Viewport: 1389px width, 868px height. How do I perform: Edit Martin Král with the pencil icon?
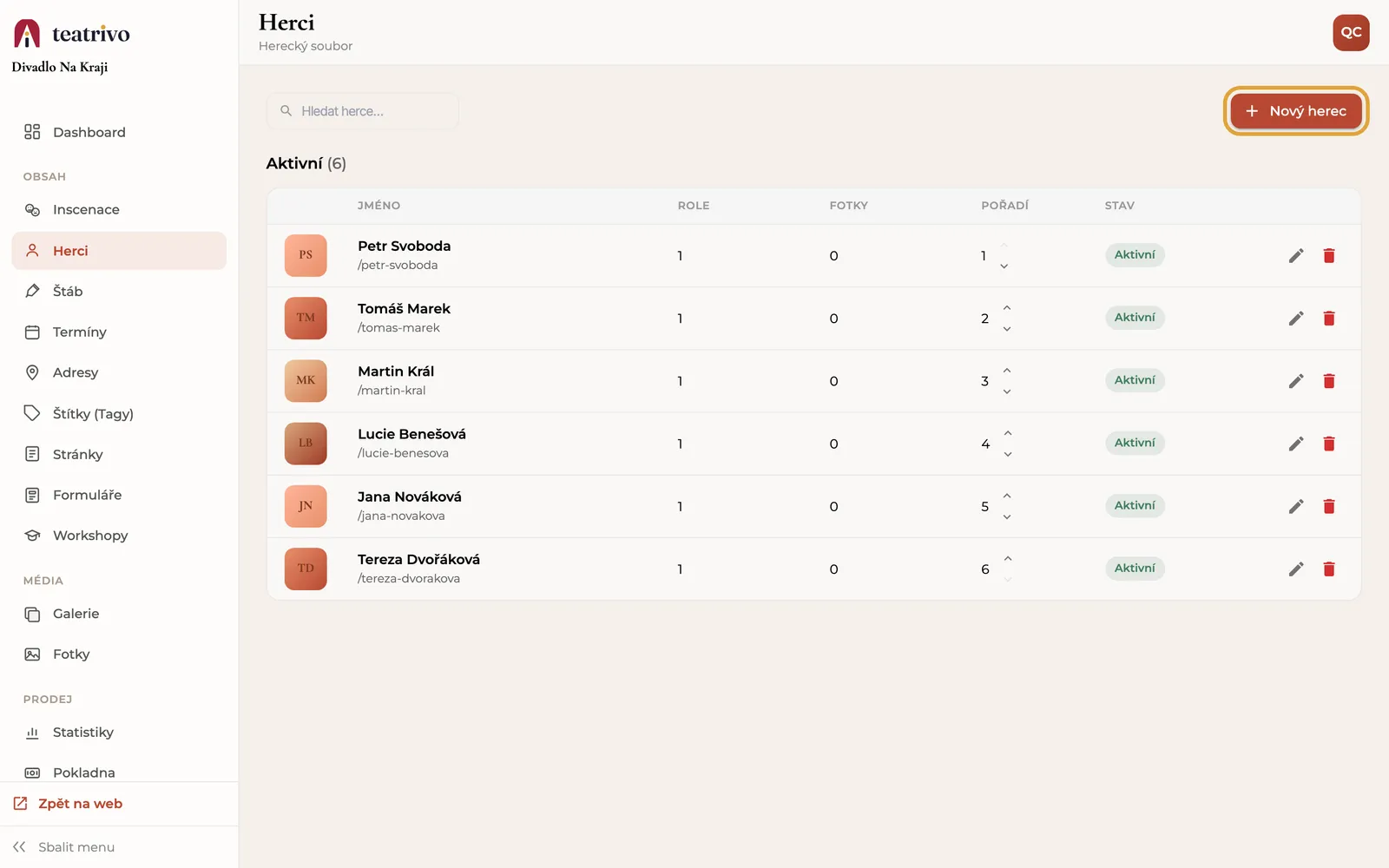tap(1296, 380)
